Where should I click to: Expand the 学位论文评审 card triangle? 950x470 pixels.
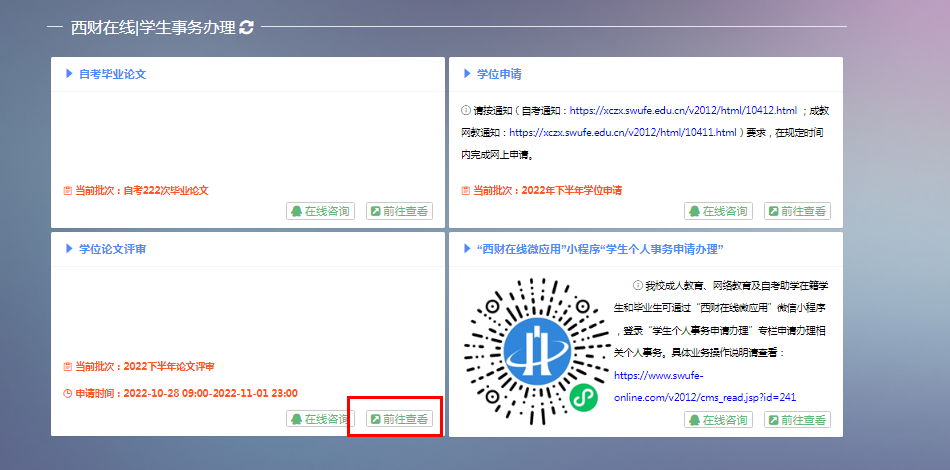pos(69,248)
